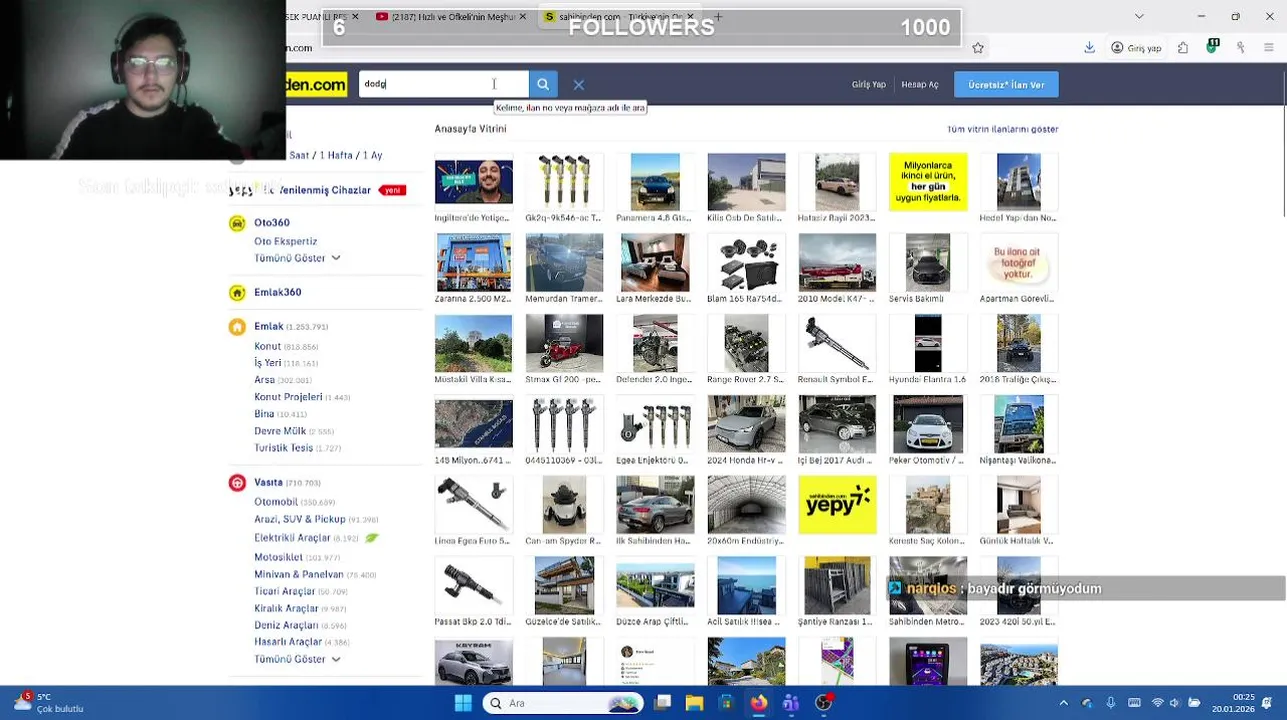The height and width of the screenshot is (720, 1287).
Task: Open Otomobil category link
Action: tap(276, 502)
